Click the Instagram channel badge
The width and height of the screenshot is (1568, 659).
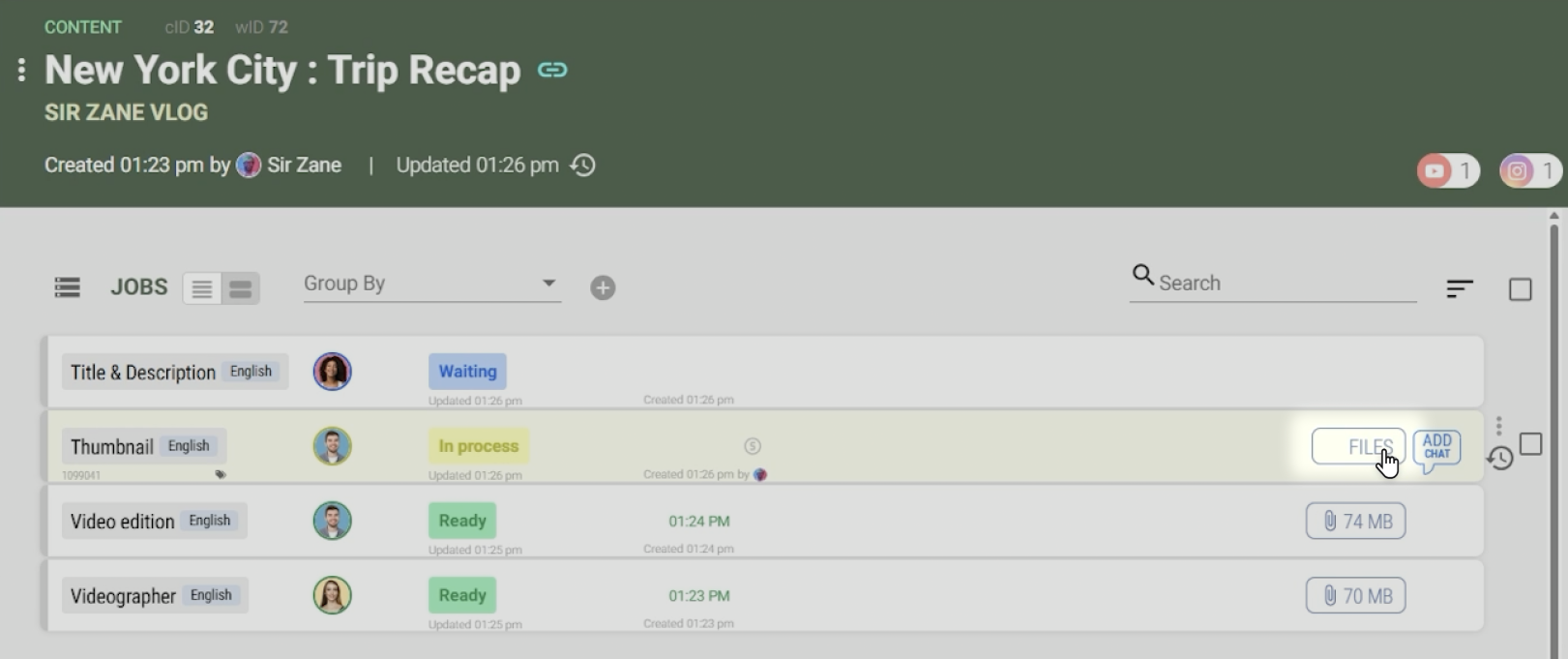click(1529, 171)
